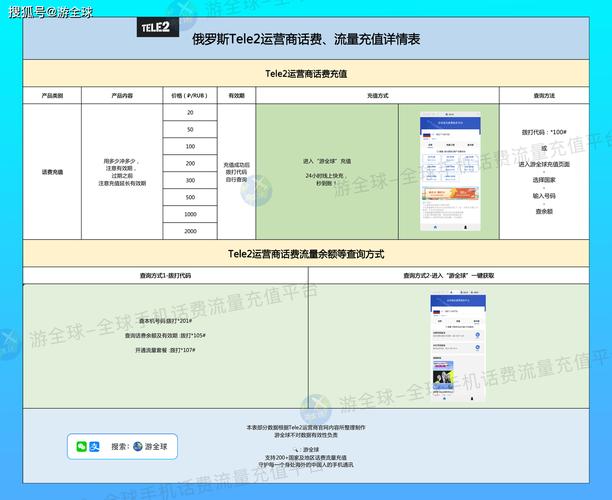Select the price cell 500
The image size is (612, 500).
tap(190, 197)
